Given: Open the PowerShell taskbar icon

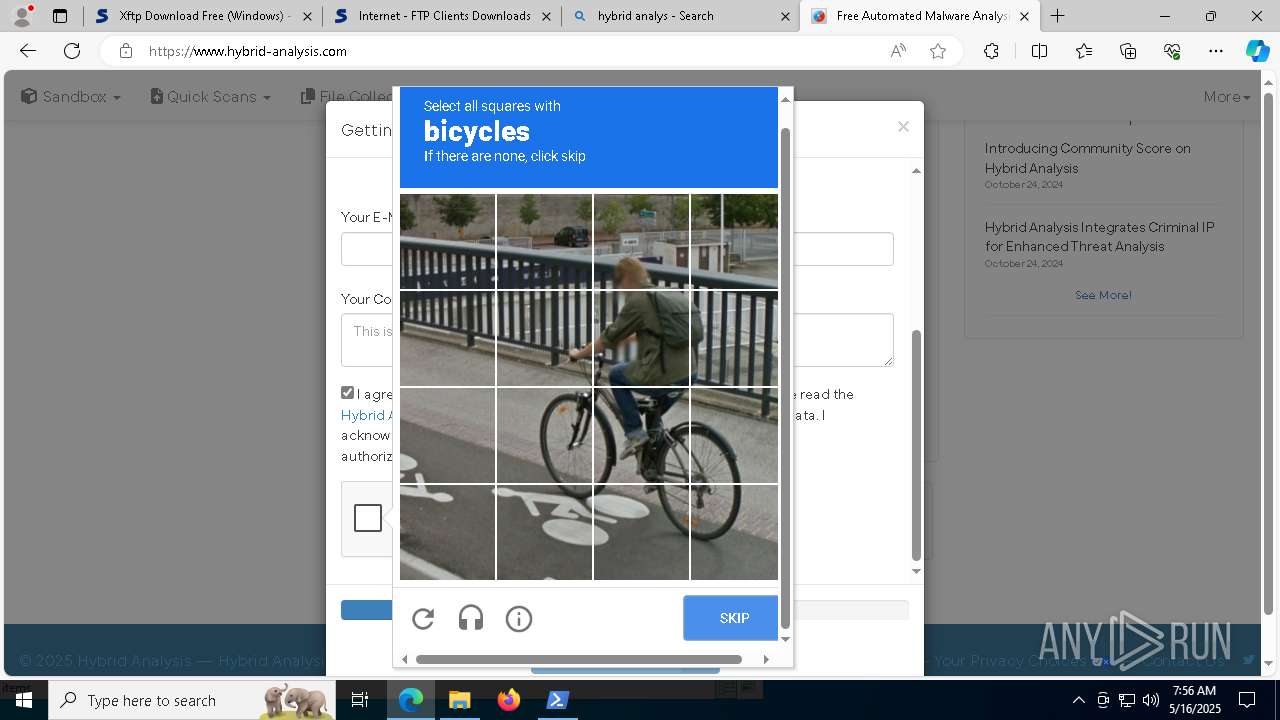Looking at the screenshot, I should click(558, 700).
